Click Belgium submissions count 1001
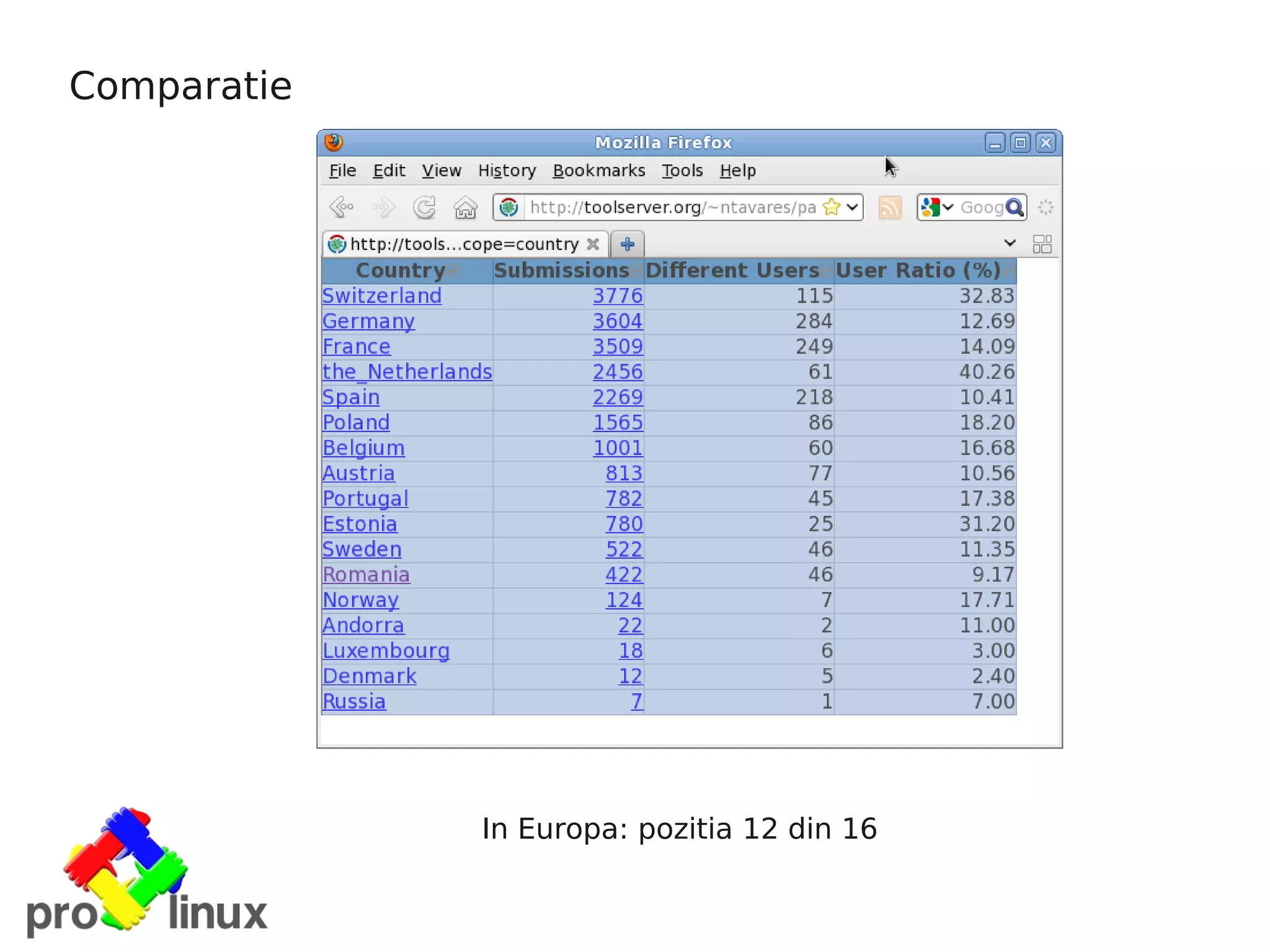The width and height of the screenshot is (1270, 952). 618,448
